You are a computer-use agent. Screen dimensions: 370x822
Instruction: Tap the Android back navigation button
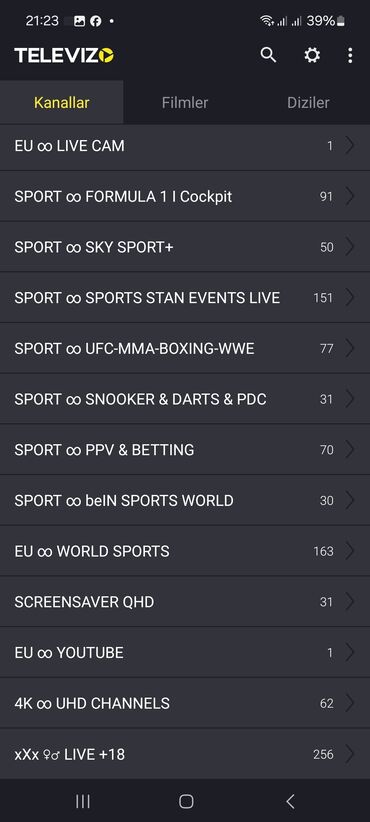coord(290,801)
